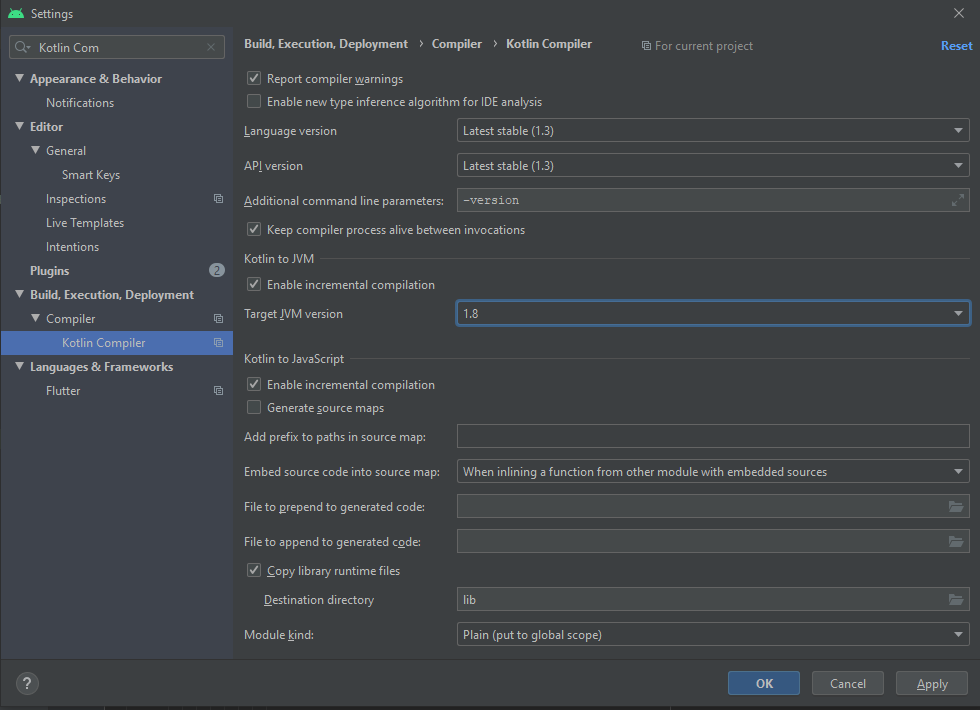
Task: Click browse folder icon for append file
Action: click(x=956, y=542)
